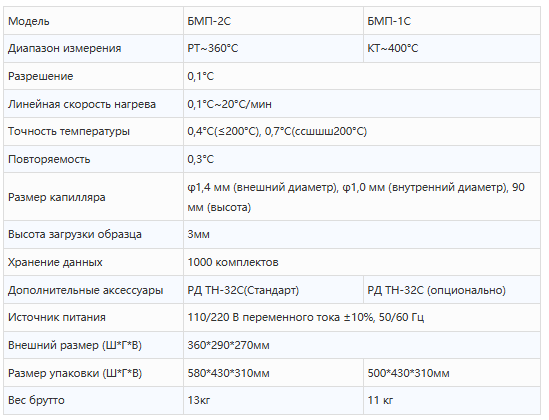Click the 0,3°C repeatability value
549x420 pixels.
201,159
